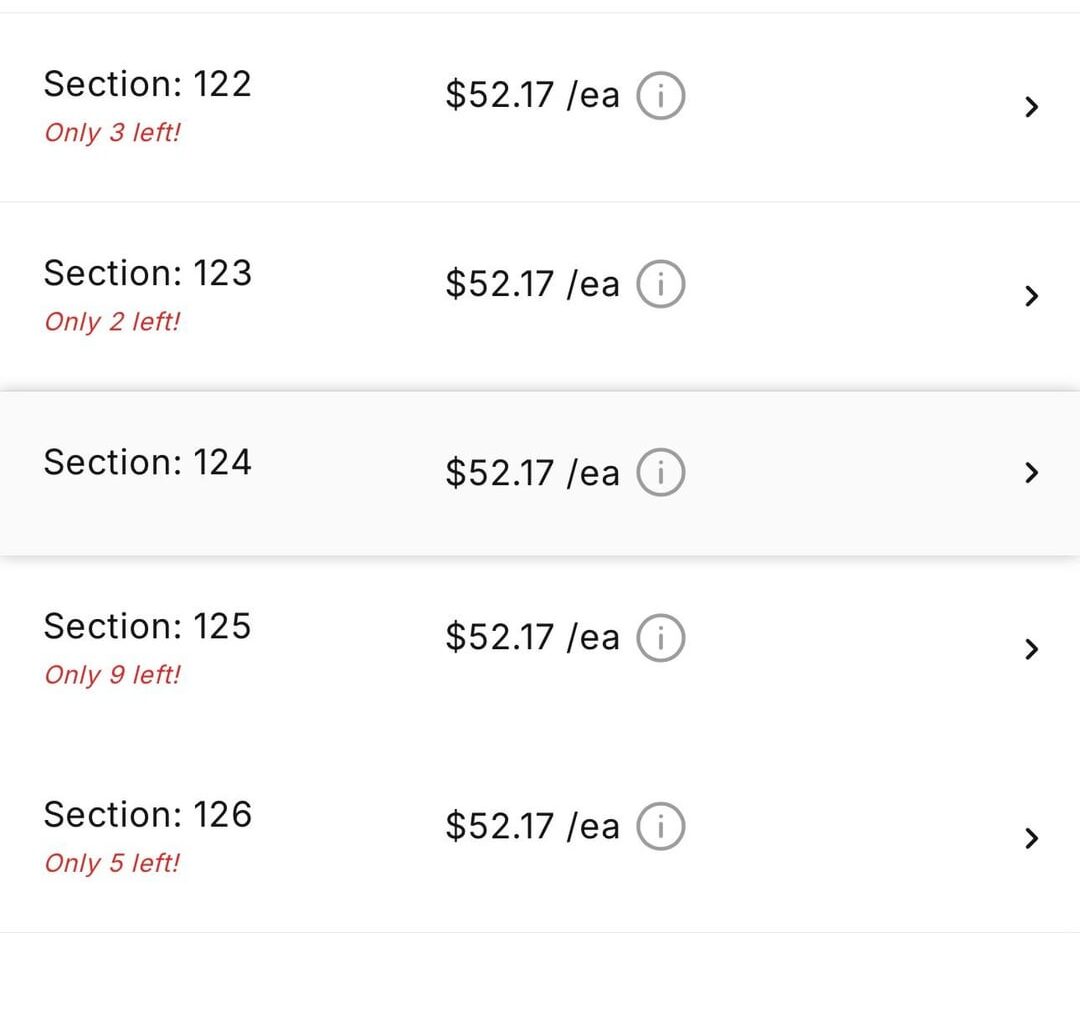This screenshot has height=1024, width=1080.
Task: Click the circled info icon for Section 126
Action: (x=662, y=826)
